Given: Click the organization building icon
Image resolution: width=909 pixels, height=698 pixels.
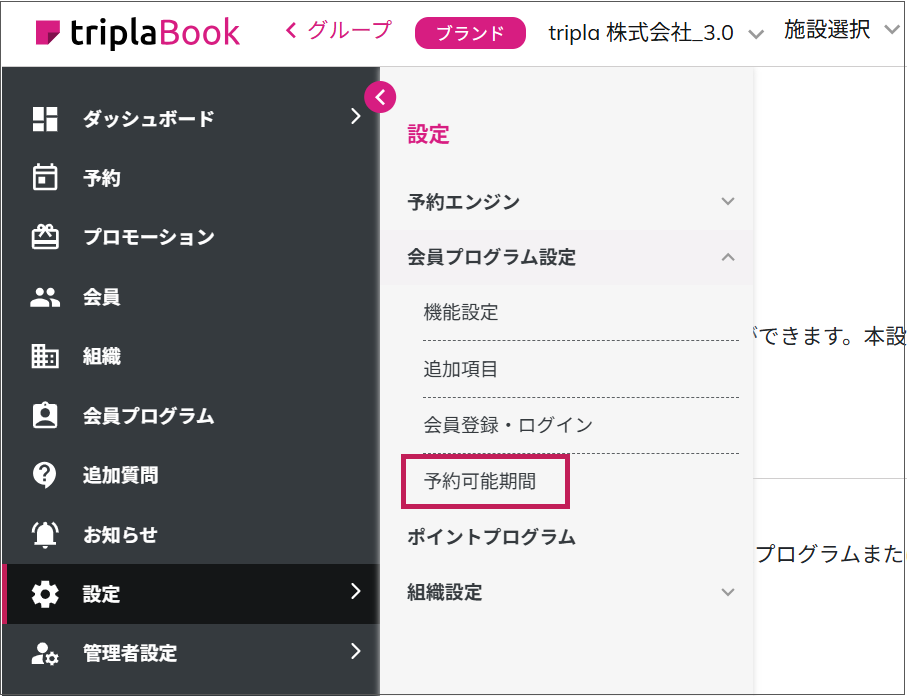Looking at the screenshot, I should coord(45,356).
